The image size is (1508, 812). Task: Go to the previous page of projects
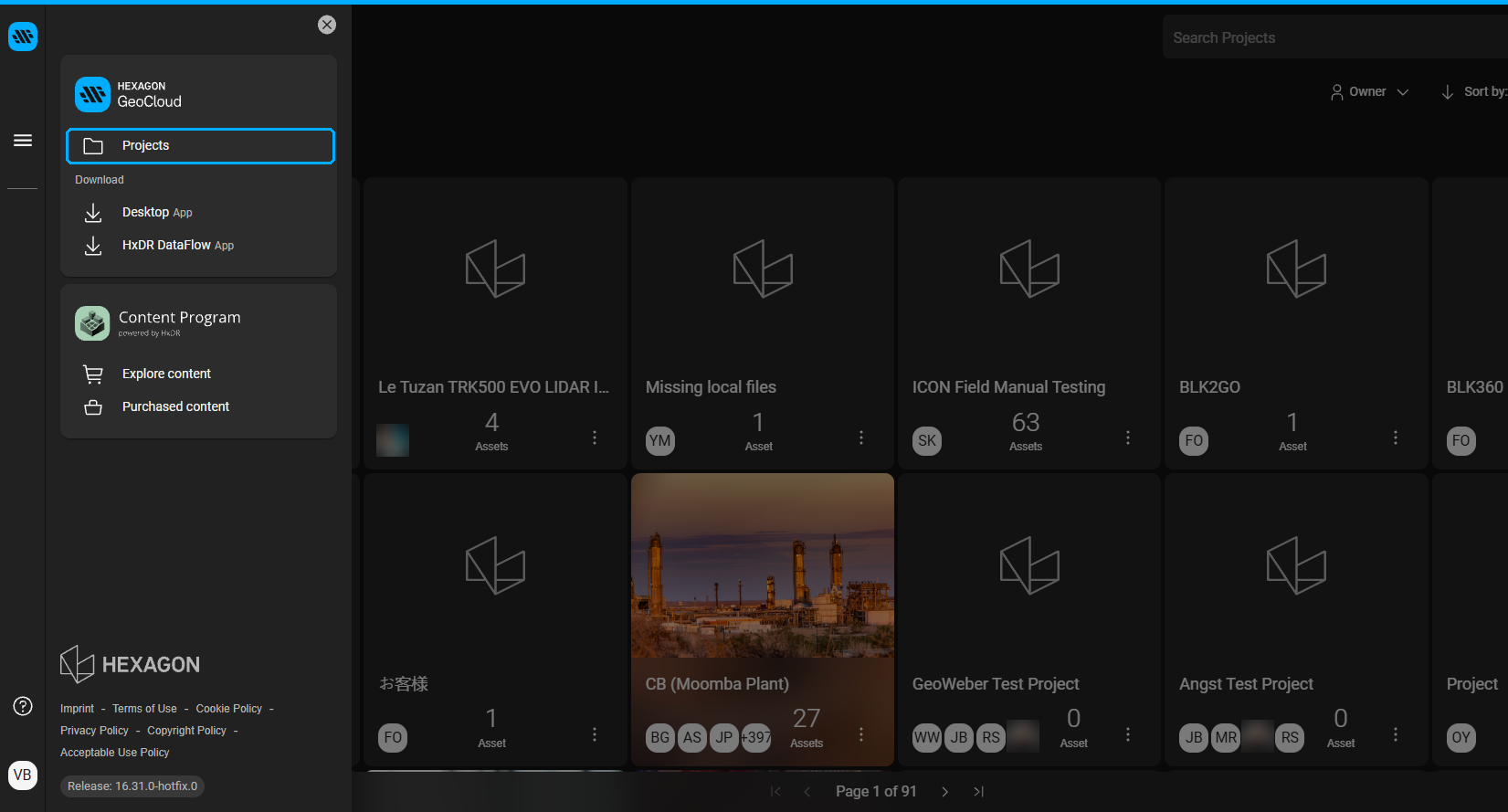coord(807,792)
